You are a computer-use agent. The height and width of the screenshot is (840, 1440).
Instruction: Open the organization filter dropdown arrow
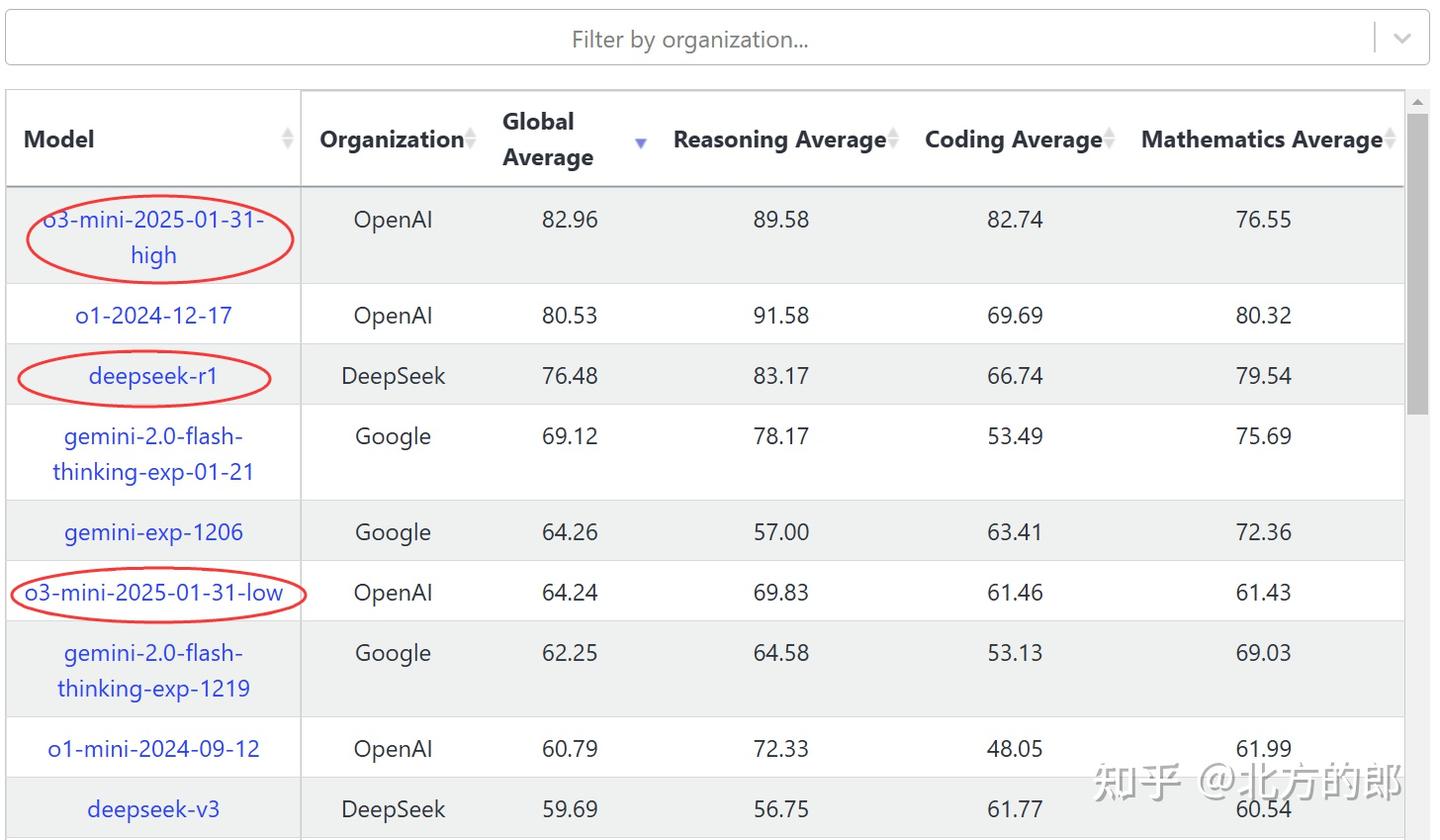click(1402, 39)
